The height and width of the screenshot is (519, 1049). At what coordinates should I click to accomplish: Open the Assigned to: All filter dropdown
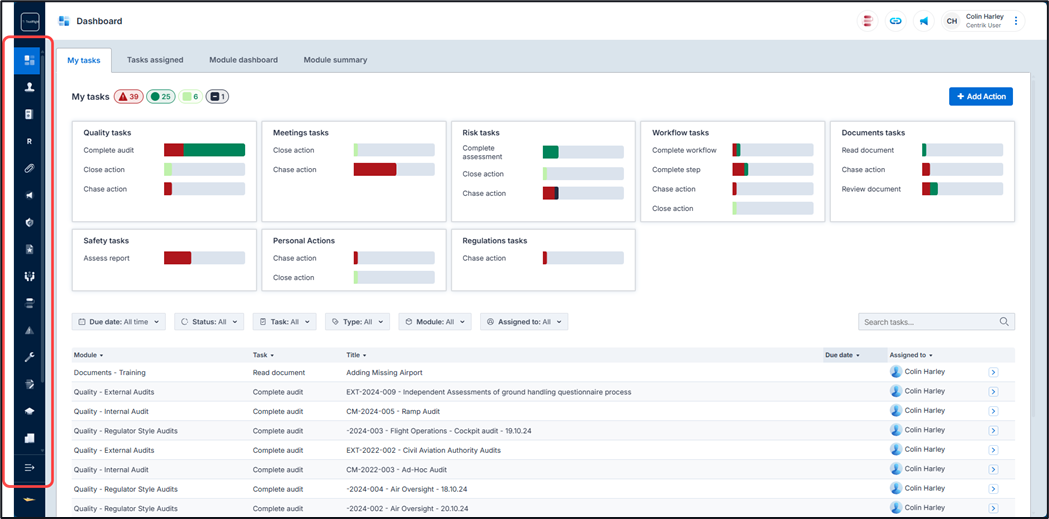(x=524, y=322)
